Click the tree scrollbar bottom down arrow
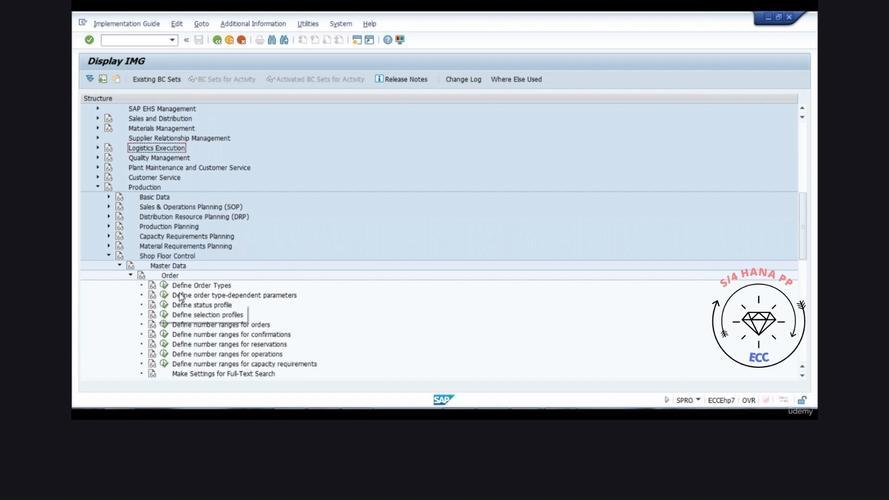Viewport: 889px width, 500px height. coord(802,375)
